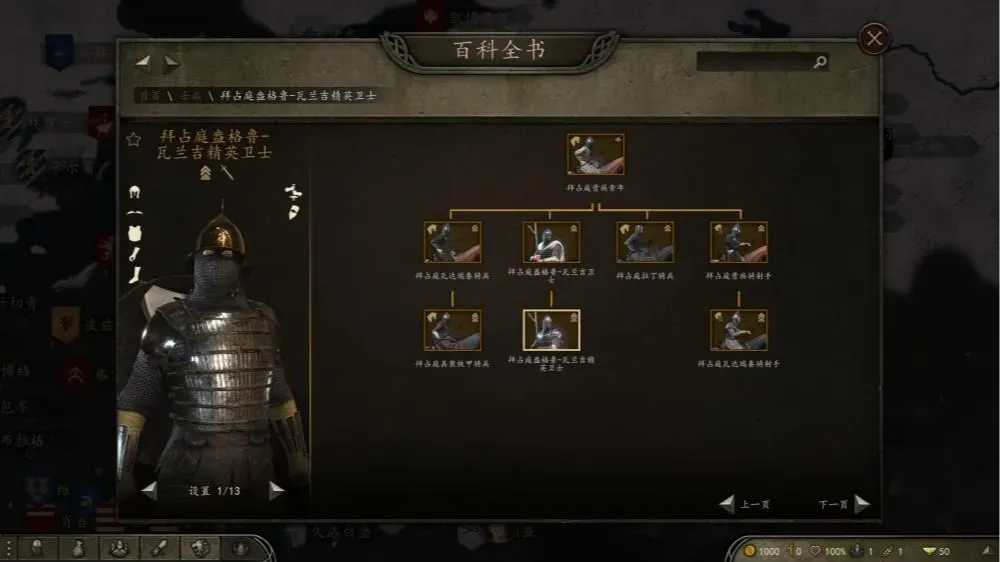Click the 下一页 next page button
Screen dimensions: 1000x562
tap(844, 505)
